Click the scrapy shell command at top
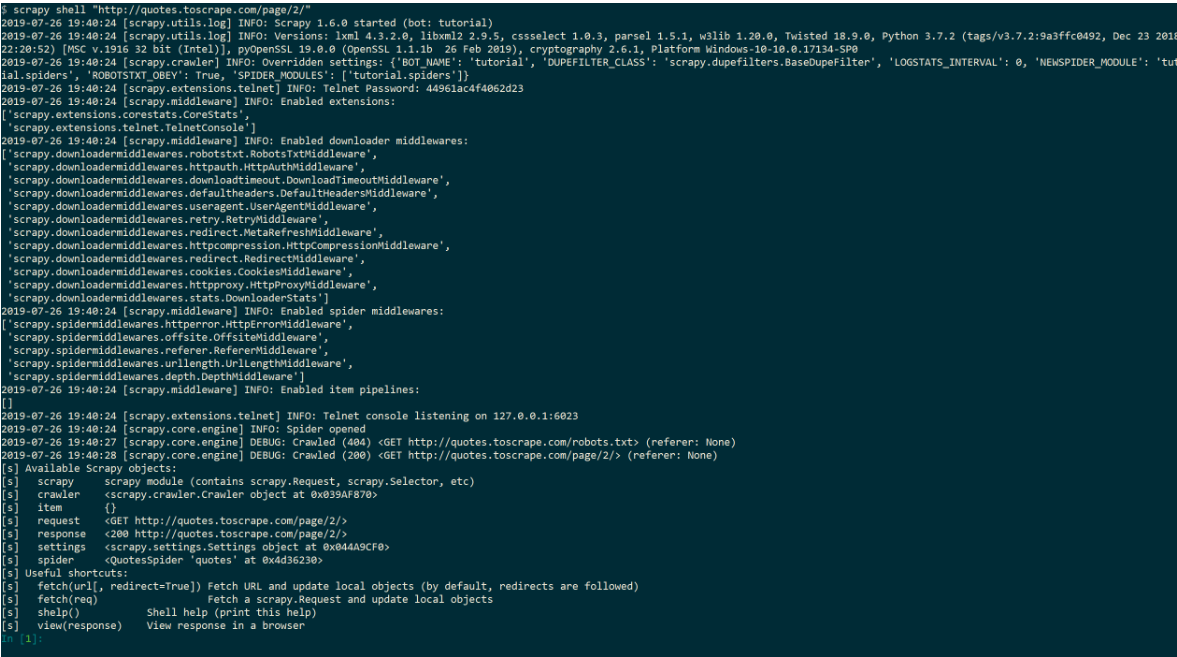Image resolution: width=1177 pixels, height=657 pixels. click(x=161, y=10)
